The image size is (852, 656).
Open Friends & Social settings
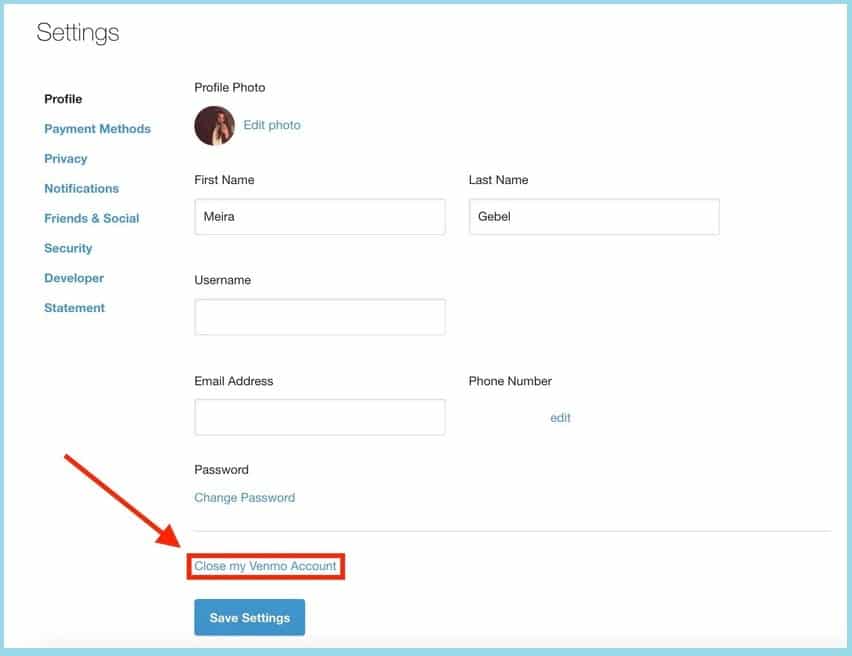pyautogui.click(x=91, y=218)
